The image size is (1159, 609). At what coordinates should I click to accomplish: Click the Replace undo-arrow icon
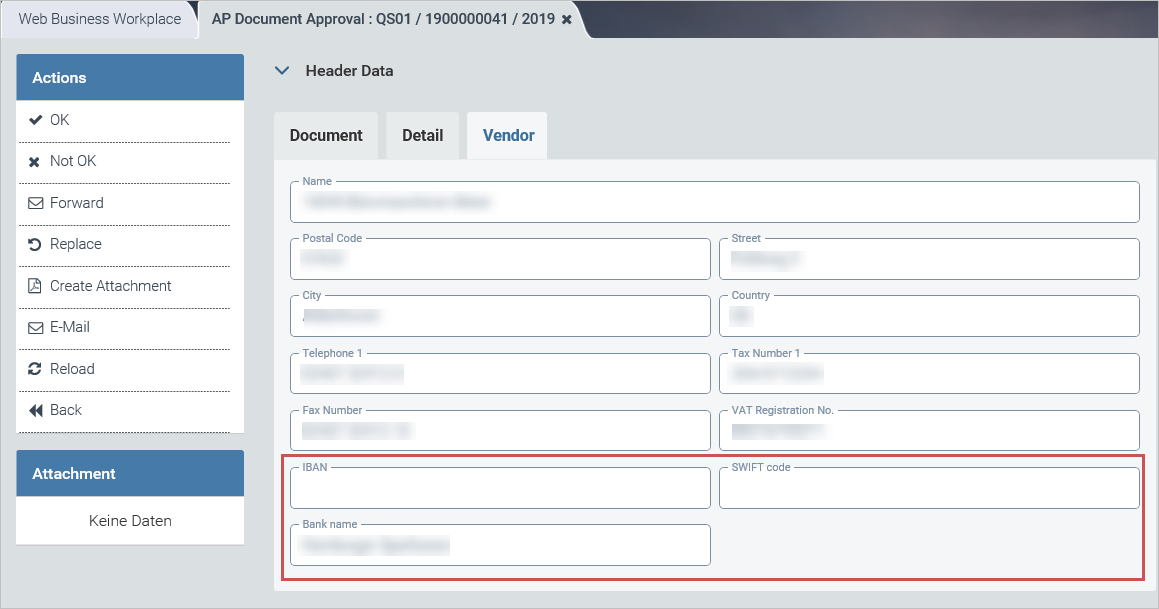point(35,245)
